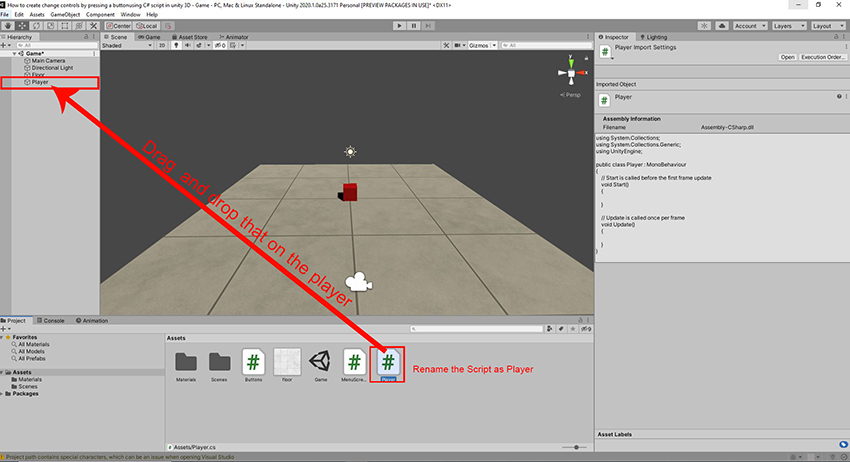Switch to the Game tab

(149, 37)
